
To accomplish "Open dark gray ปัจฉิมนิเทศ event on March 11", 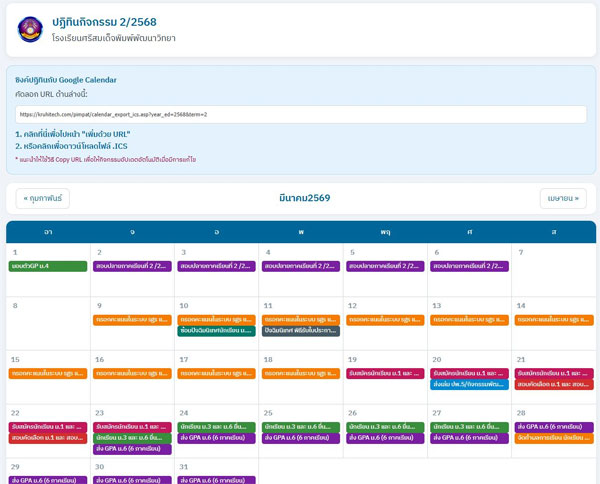I will [301, 331].
